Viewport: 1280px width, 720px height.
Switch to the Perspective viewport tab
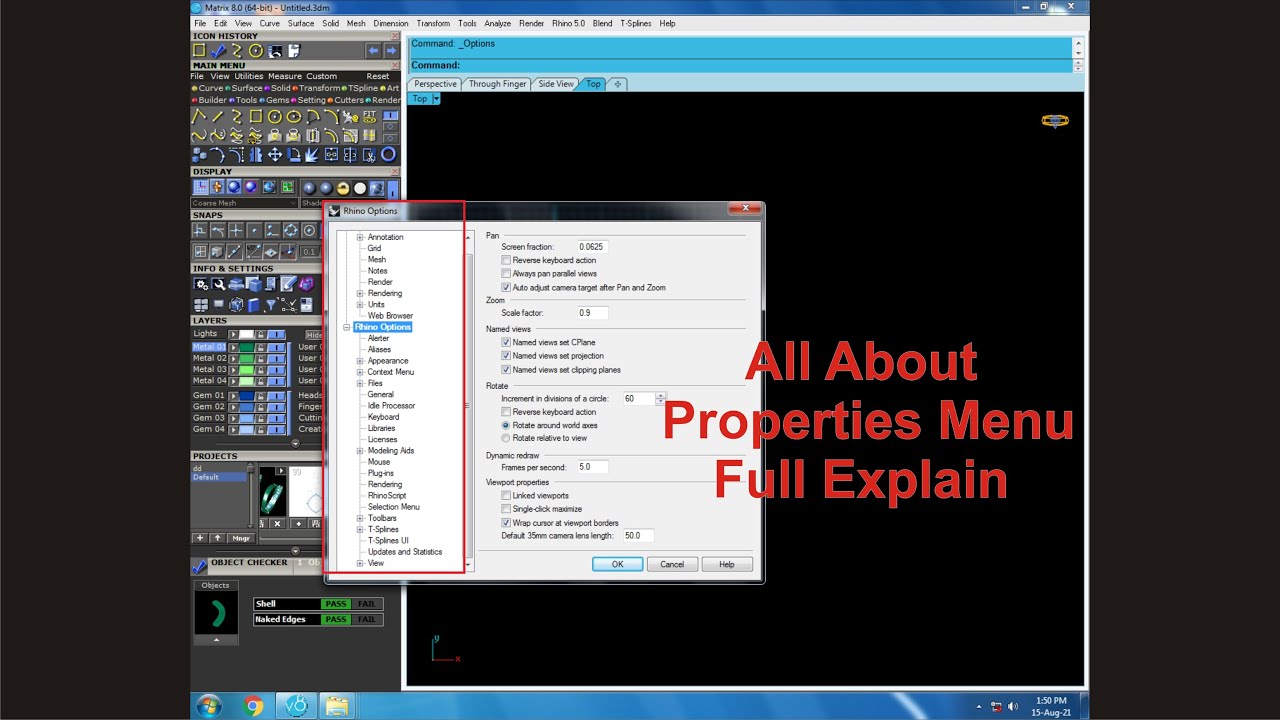coord(435,84)
